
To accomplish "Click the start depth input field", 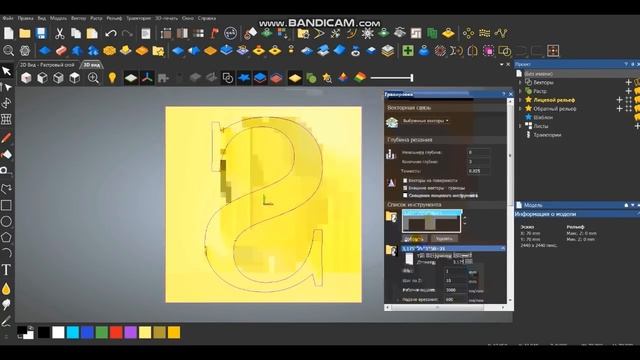I will coord(478,152).
